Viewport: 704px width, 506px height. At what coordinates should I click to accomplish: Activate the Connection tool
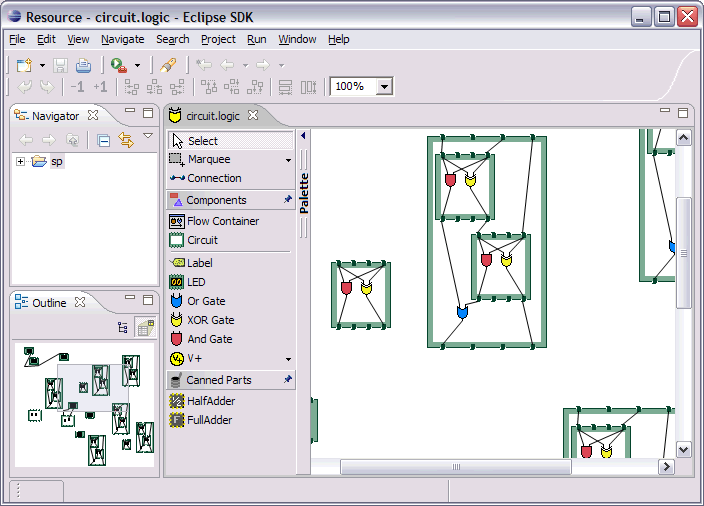point(213,178)
